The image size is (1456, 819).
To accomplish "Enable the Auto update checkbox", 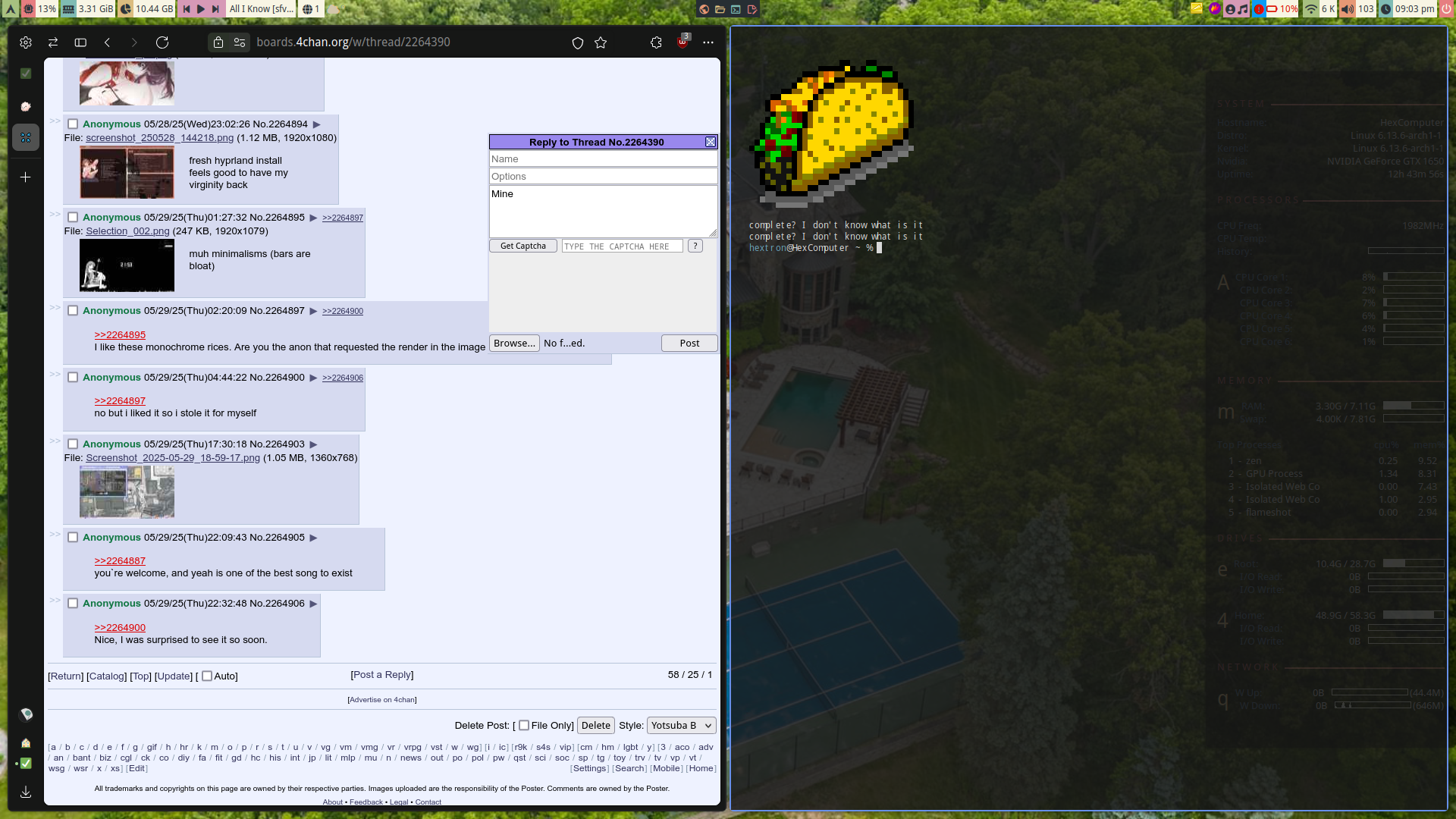I will pyautogui.click(x=207, y=676).
